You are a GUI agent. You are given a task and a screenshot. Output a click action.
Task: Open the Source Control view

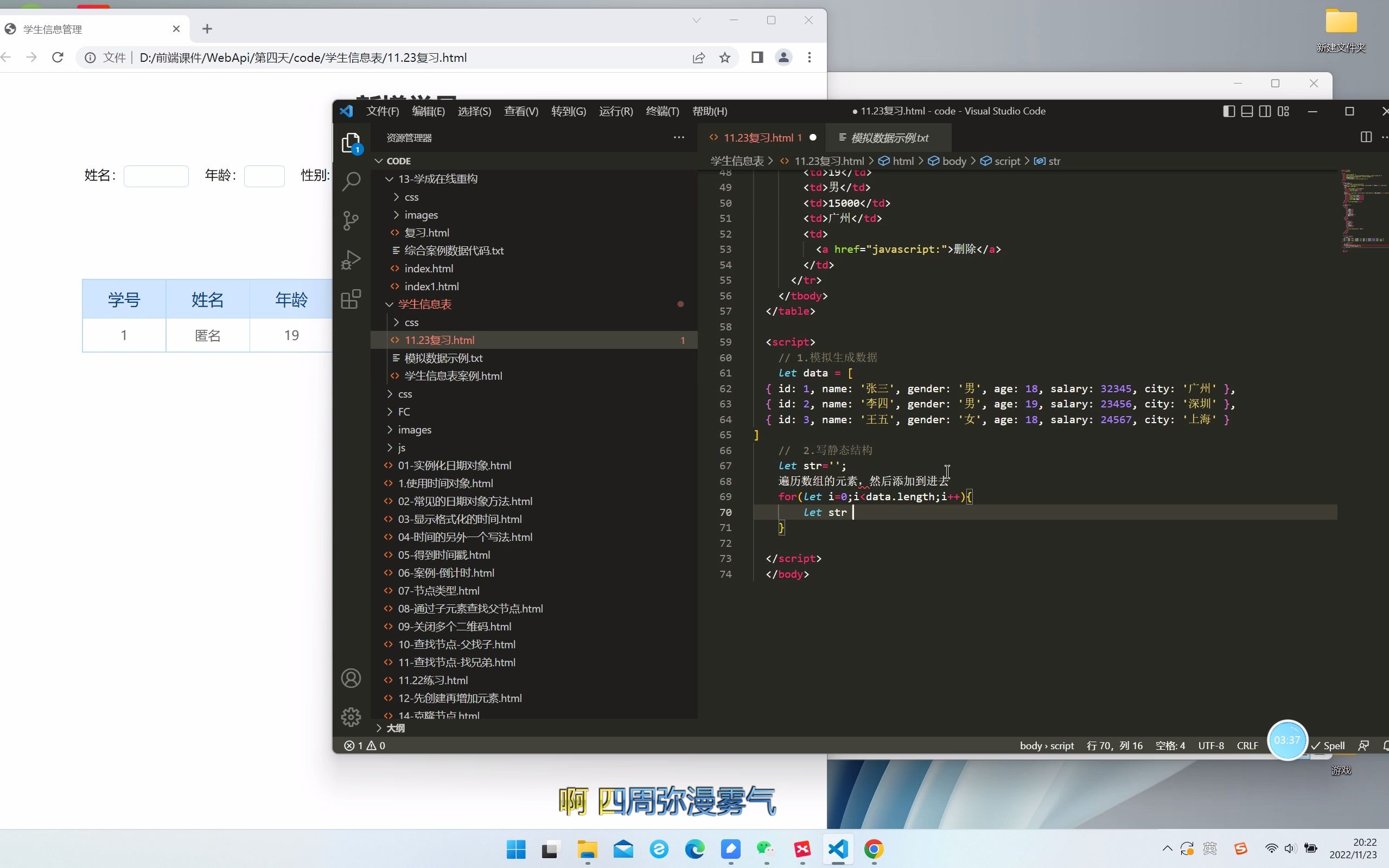pyautogui.click(x=351, y=220)
